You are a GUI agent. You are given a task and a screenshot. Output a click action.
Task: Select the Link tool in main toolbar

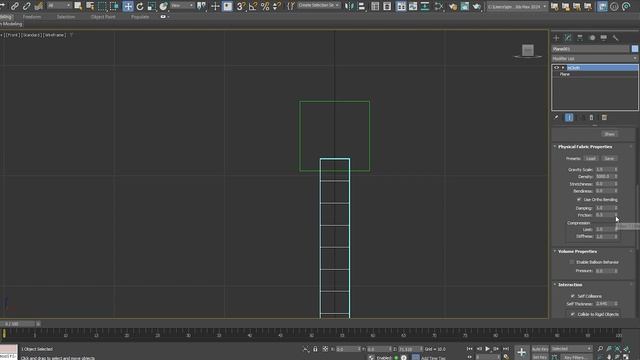click(15, 6)
